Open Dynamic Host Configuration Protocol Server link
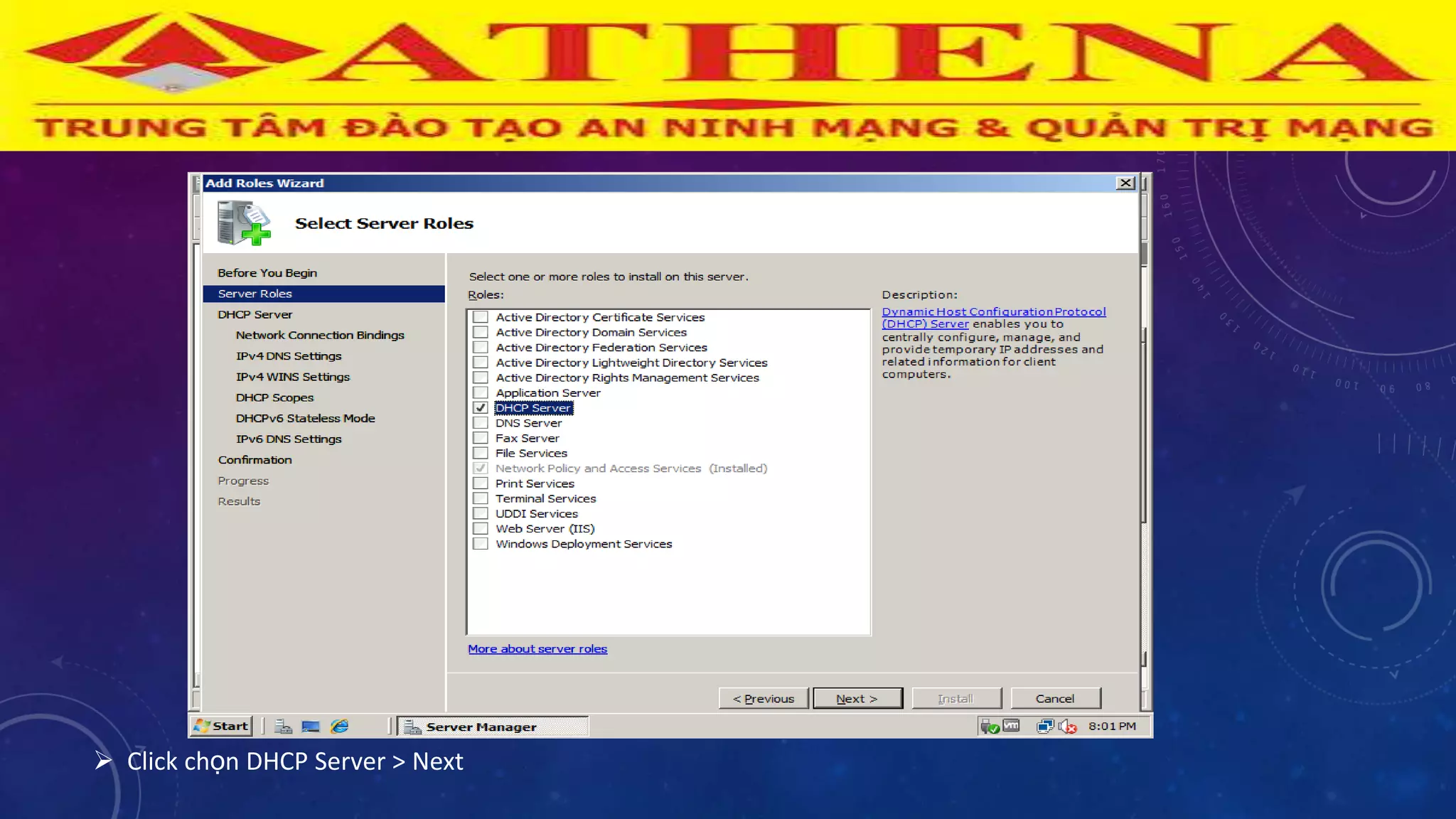This screenshot has height=819, width=1456. 993,317
